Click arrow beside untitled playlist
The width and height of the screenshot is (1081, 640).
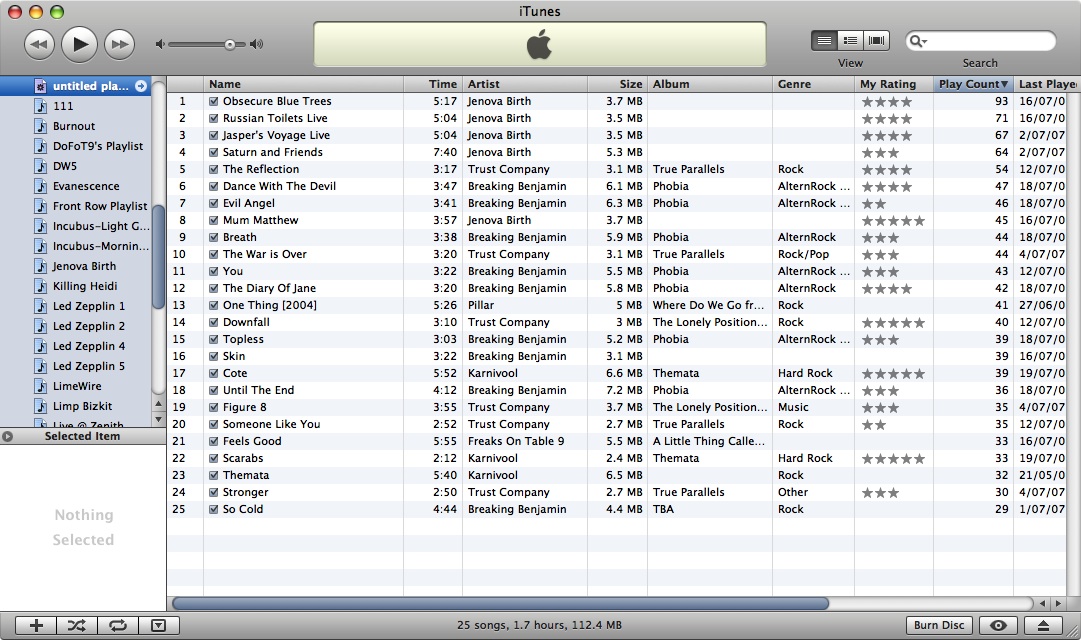pos(141,86)
